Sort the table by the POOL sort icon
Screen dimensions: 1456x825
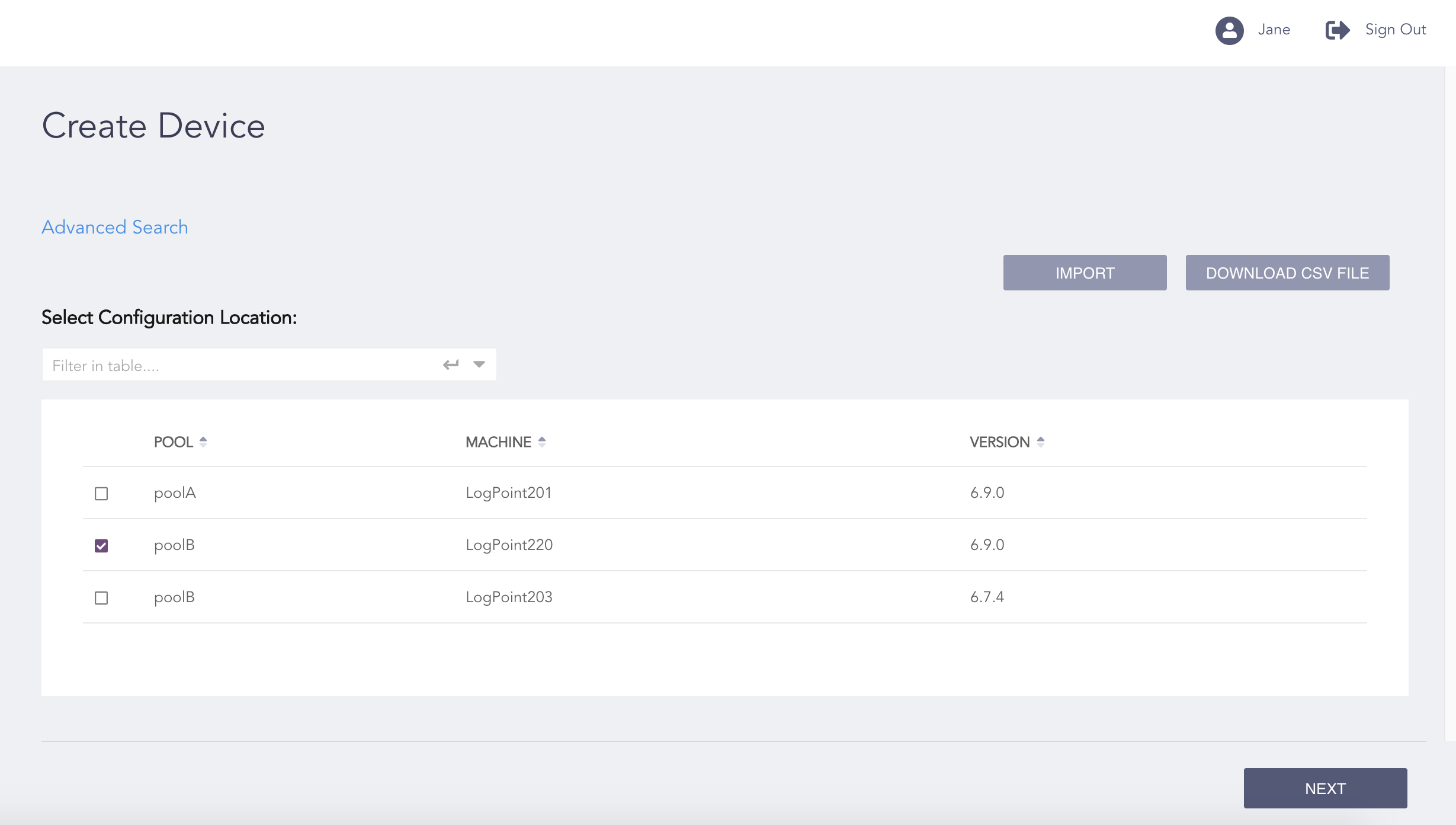pos(203,442)
